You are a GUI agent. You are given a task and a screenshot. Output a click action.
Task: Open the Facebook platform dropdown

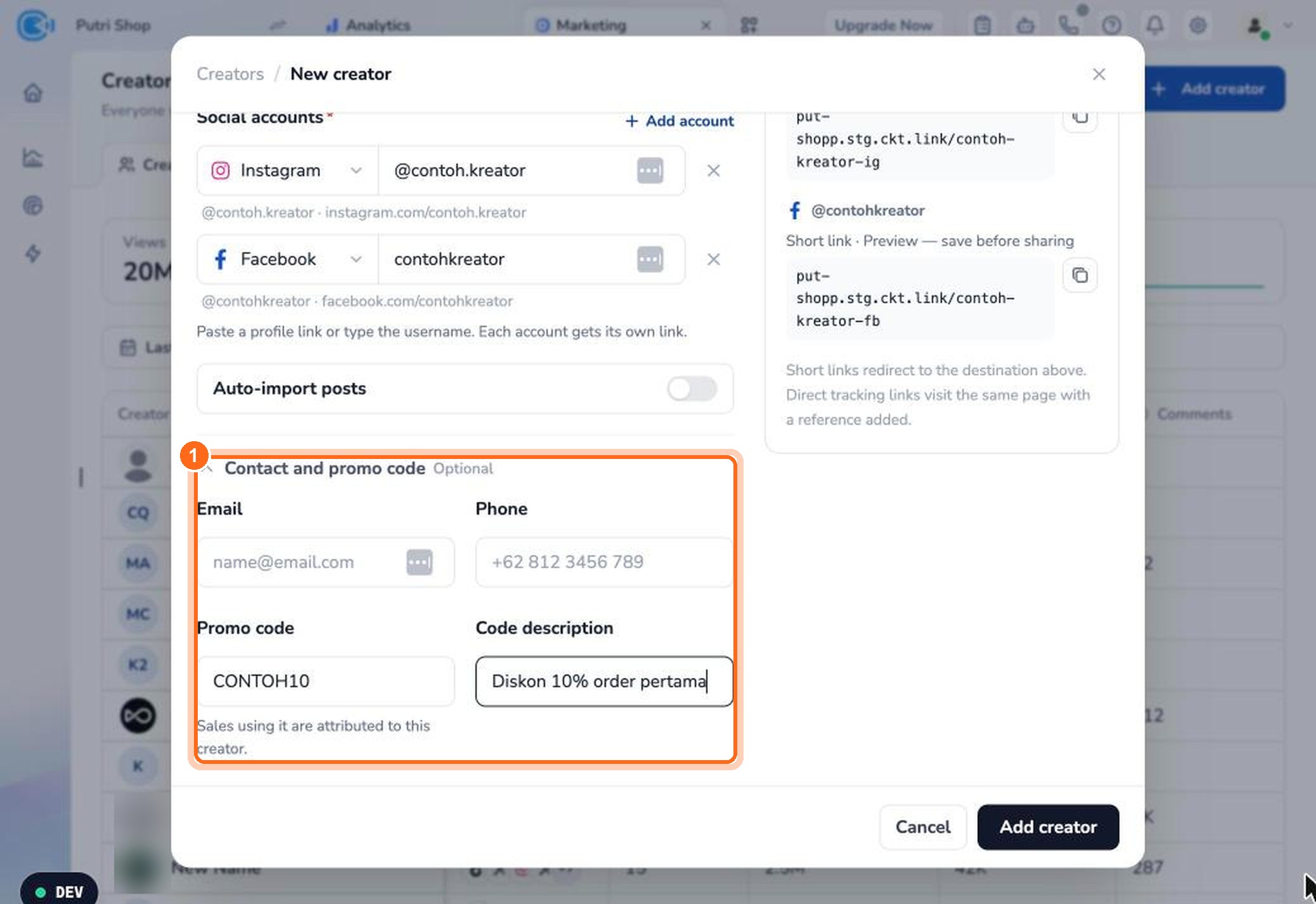288,259
